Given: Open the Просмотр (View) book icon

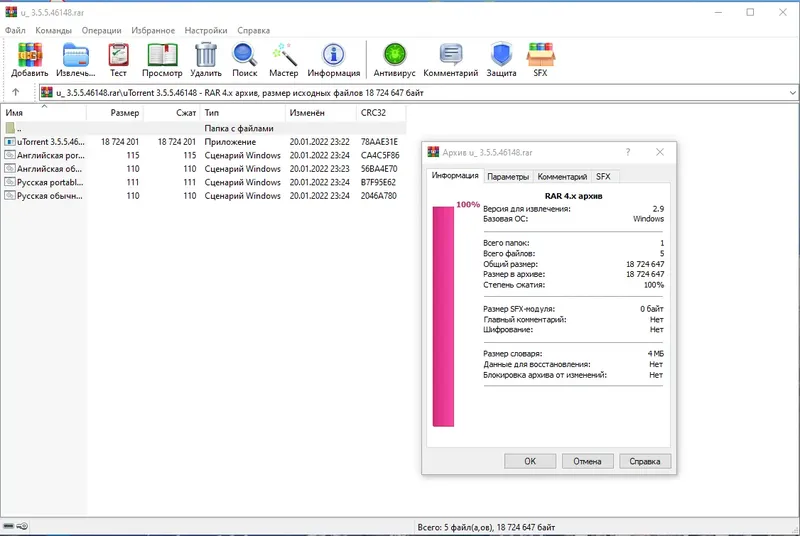Looking at the screenshot, I should tap(162, 55).
